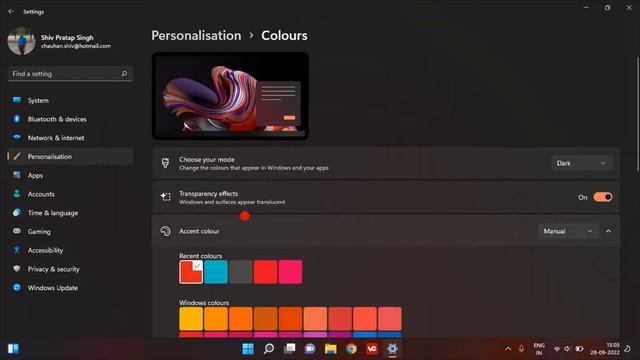
Task: Select the last Windows colour in the top row
Action: [390, 318]
